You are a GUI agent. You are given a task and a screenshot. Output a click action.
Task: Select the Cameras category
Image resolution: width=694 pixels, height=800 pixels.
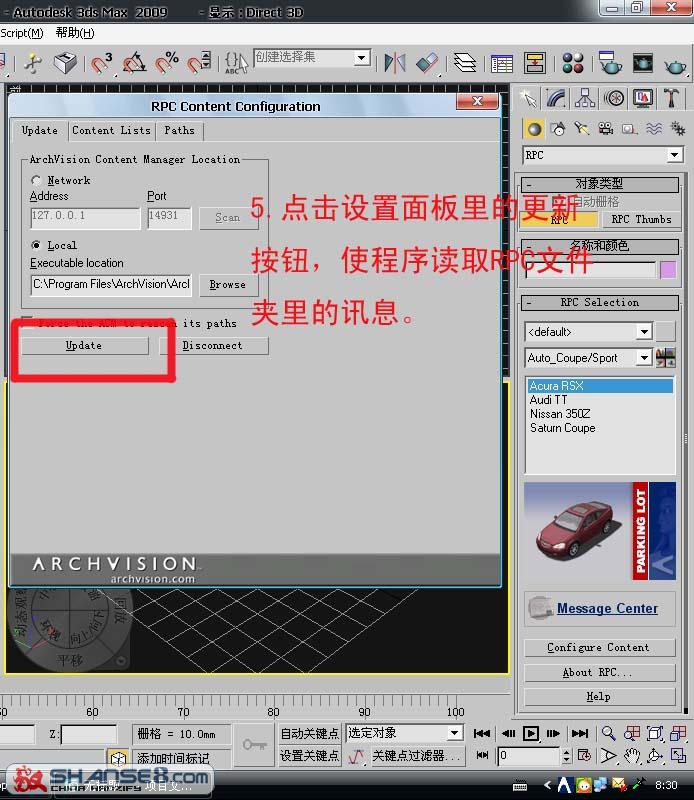[x=606, y=129]
